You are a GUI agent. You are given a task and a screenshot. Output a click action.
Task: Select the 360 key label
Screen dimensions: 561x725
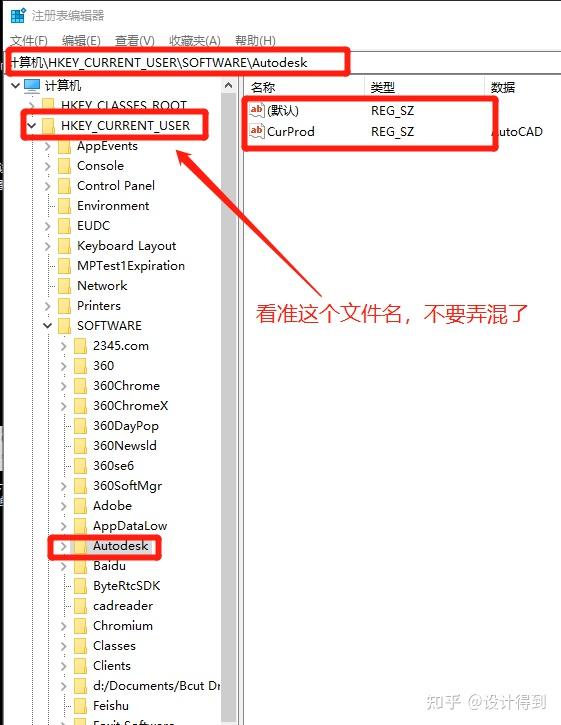104,366
